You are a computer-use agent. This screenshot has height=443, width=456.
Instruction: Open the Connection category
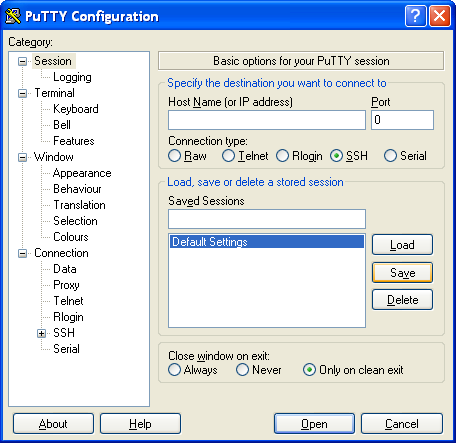61,253
